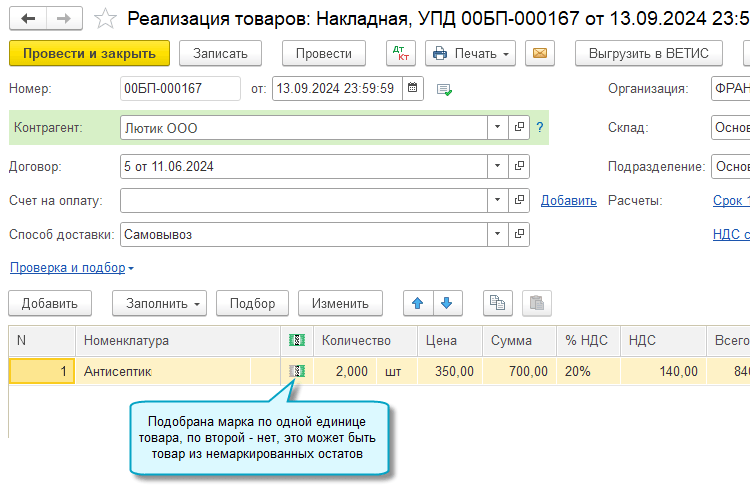This screenshot has width=750, height=485.
Task: Open marking codes icon in Антисептик row
Action: tap(297, 371)
